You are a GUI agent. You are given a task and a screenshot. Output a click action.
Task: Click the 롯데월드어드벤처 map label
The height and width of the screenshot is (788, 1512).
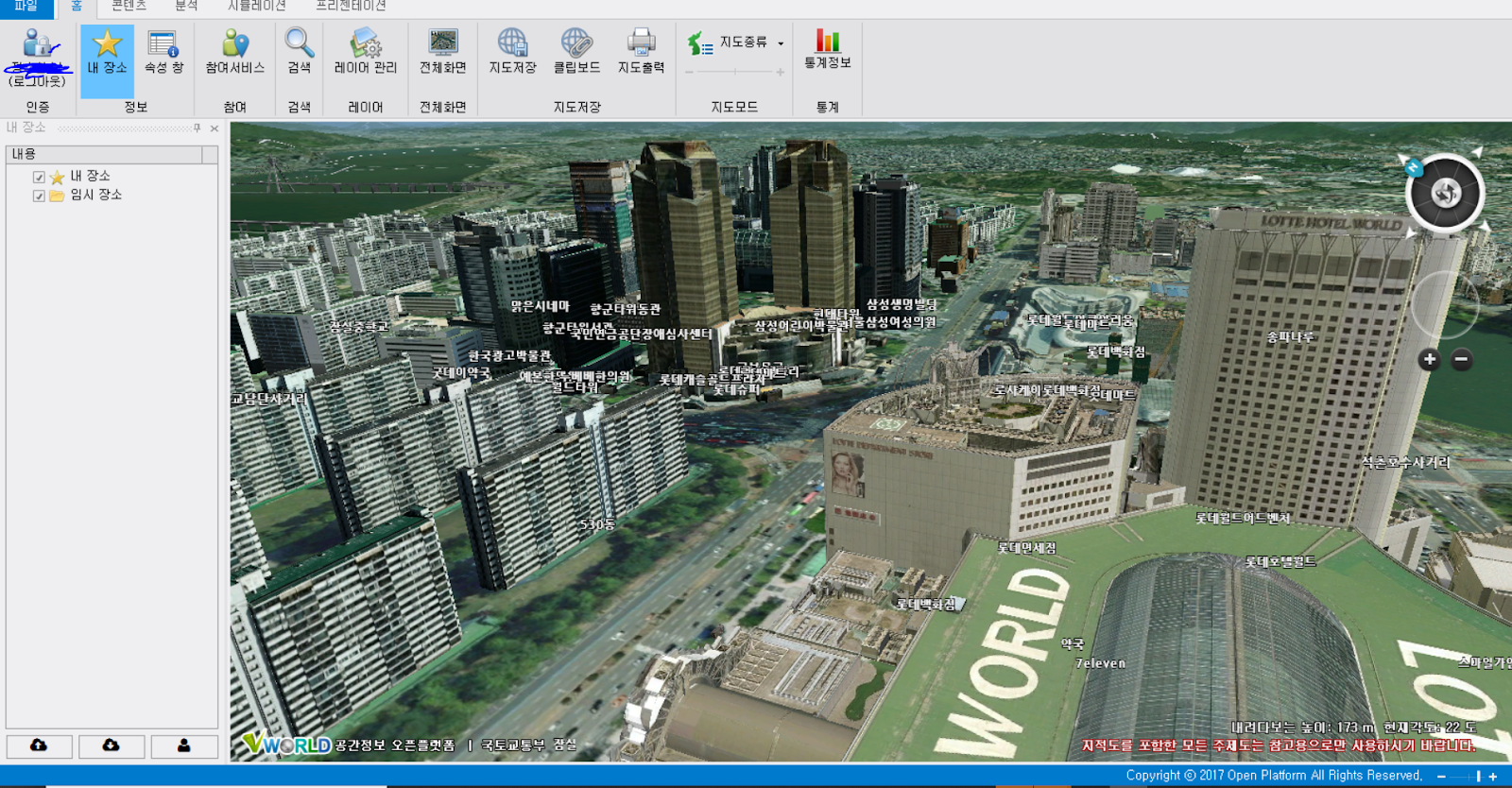(x=1243, y=519)
